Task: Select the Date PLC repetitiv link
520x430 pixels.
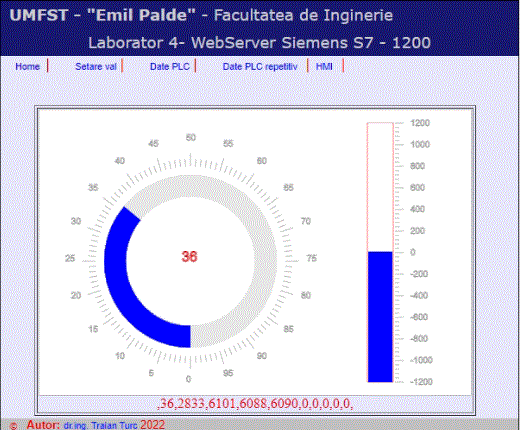Action: 260,67
